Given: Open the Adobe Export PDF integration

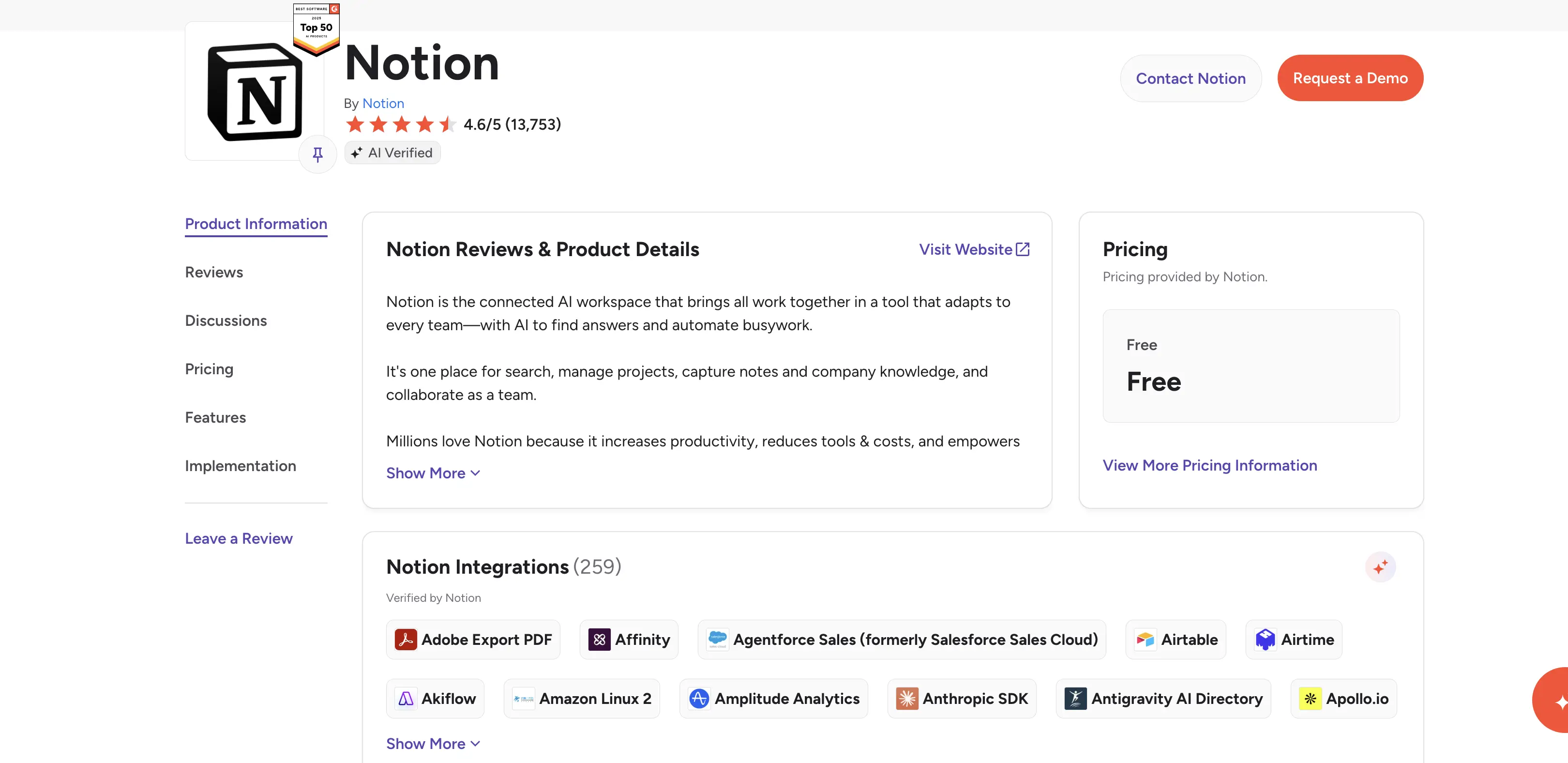Looking at the screenshot, I should click(x=473, y=640).
